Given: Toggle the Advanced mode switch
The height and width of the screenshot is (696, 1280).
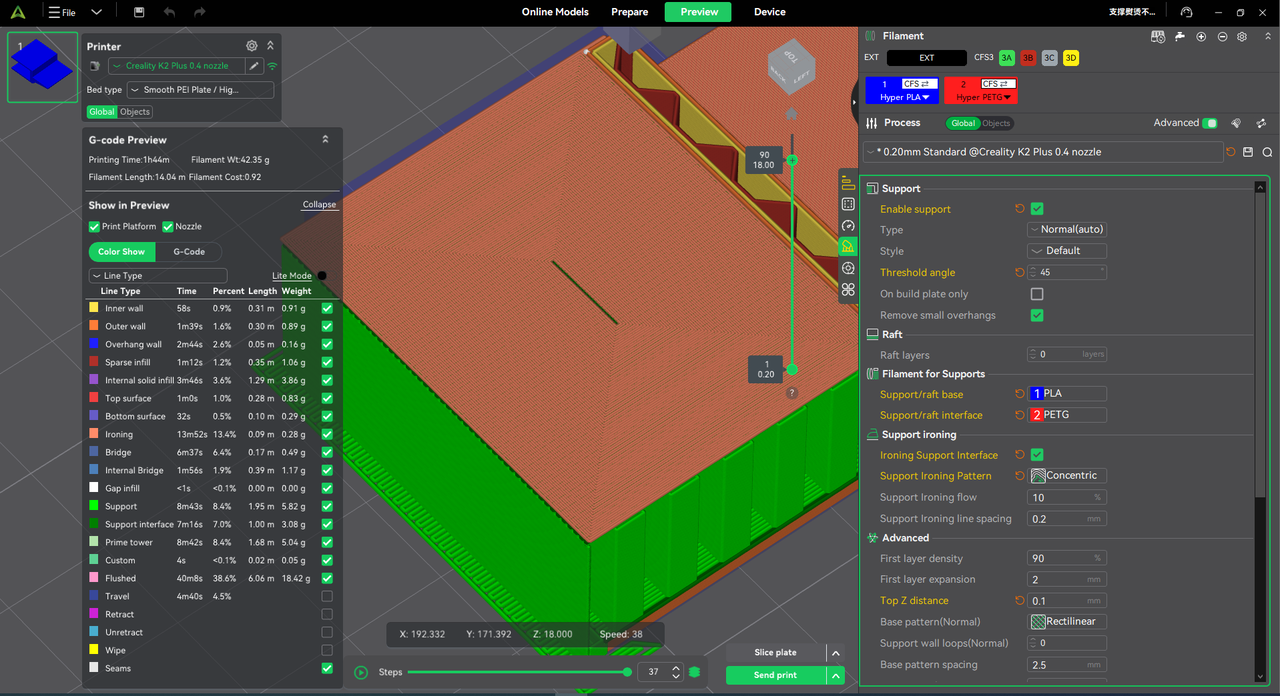Looking at the screenshot, I should [1210, 123].
